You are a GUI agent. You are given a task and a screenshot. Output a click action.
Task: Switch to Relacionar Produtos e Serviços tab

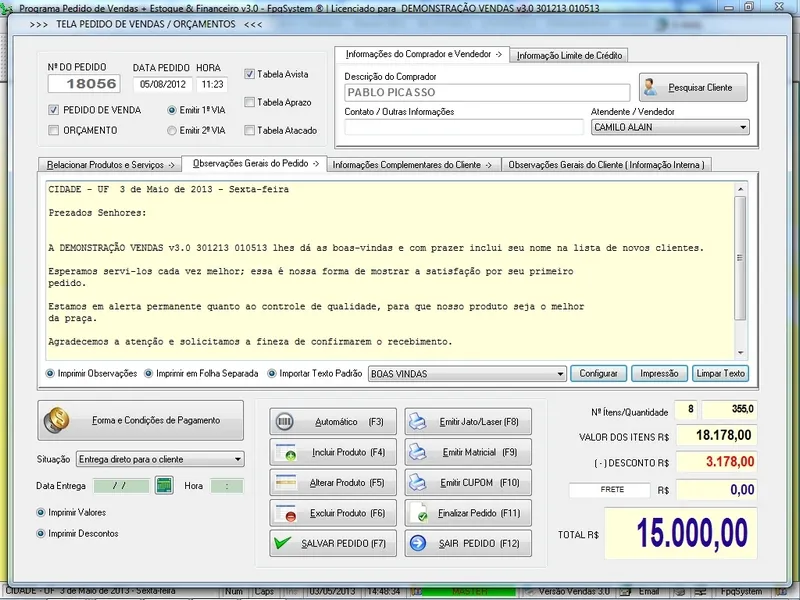110,164
